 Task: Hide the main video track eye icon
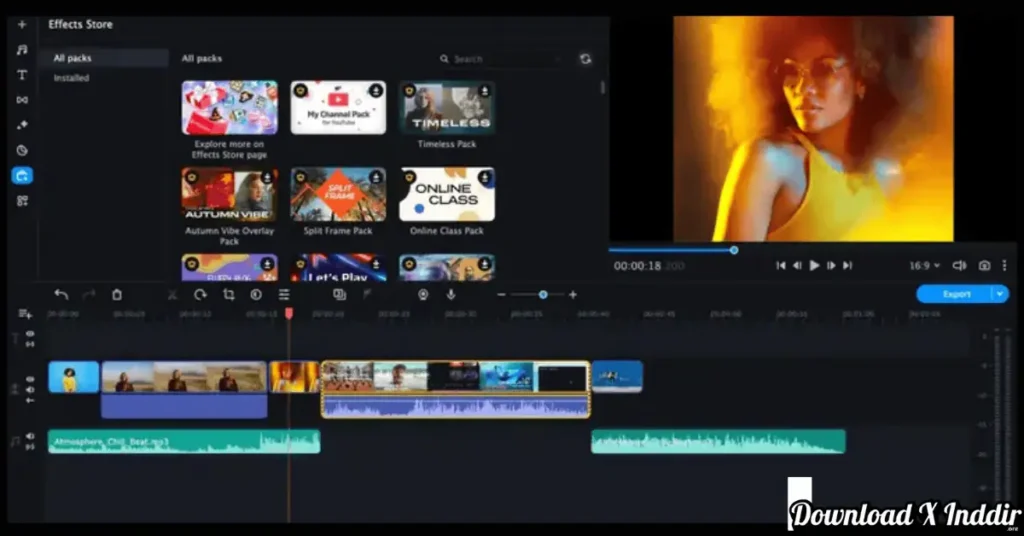(30, 379)
